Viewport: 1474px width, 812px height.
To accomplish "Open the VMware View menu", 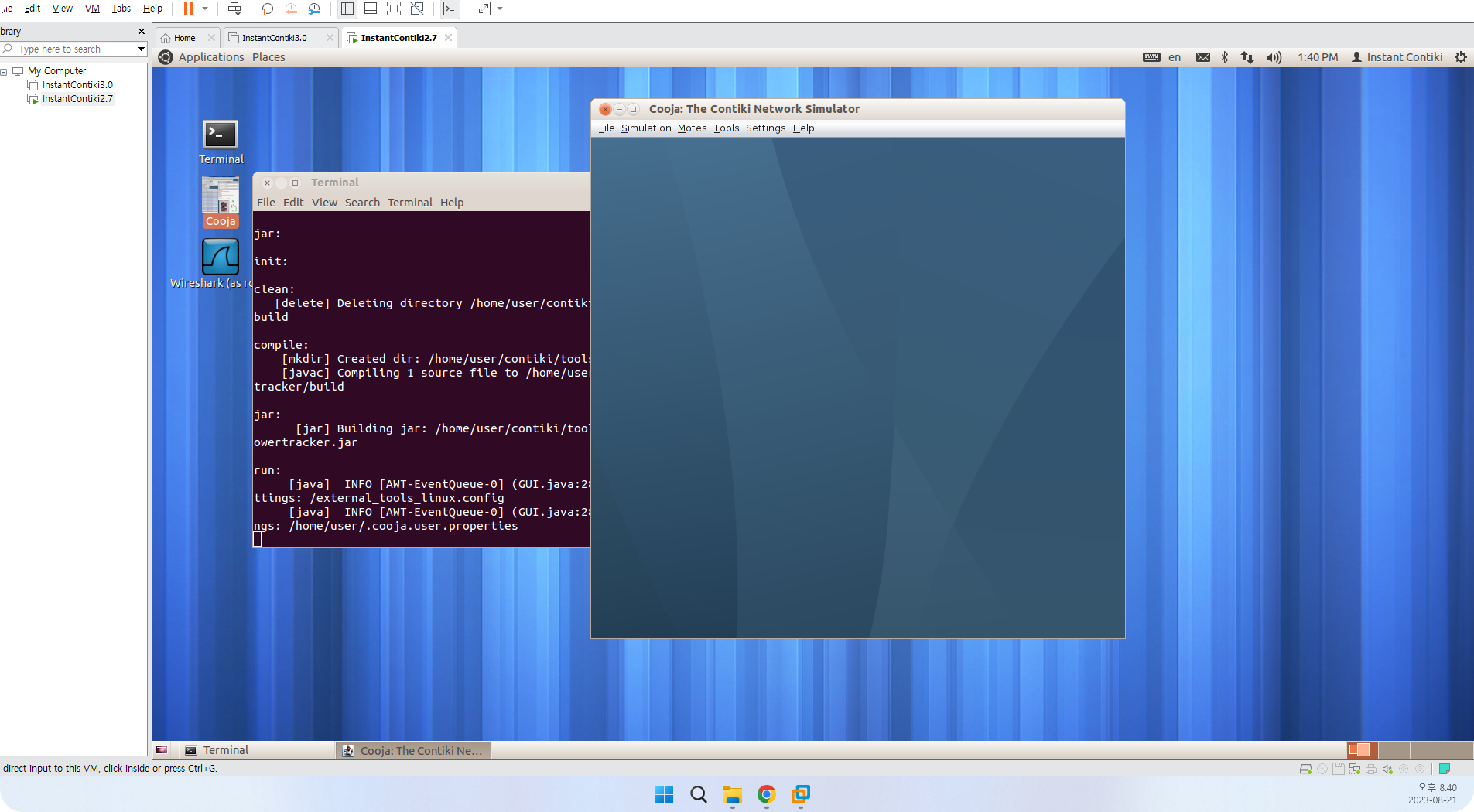I will (x=63, y=9).
